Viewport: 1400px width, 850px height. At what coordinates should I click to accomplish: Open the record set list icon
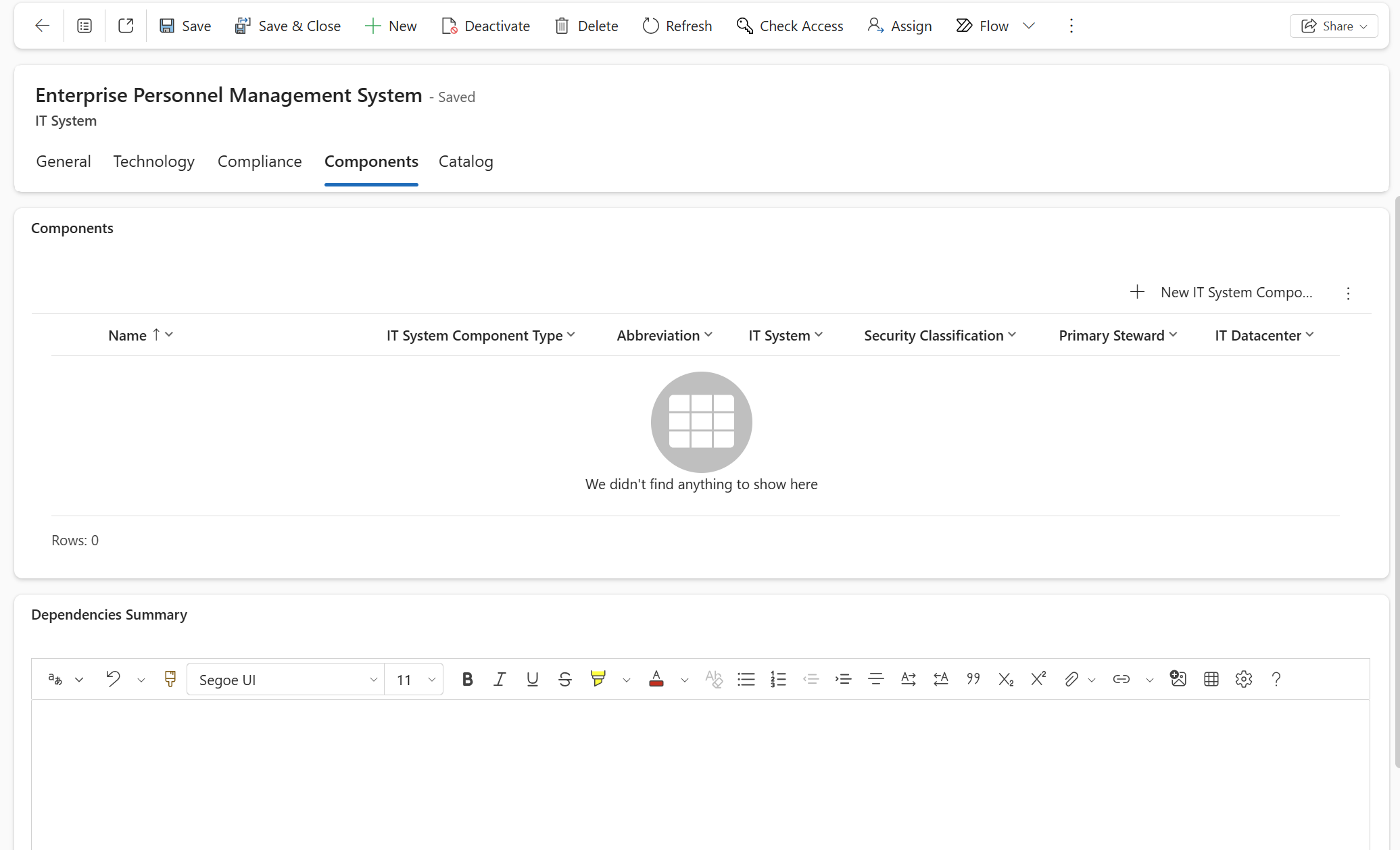click(85, 26)
